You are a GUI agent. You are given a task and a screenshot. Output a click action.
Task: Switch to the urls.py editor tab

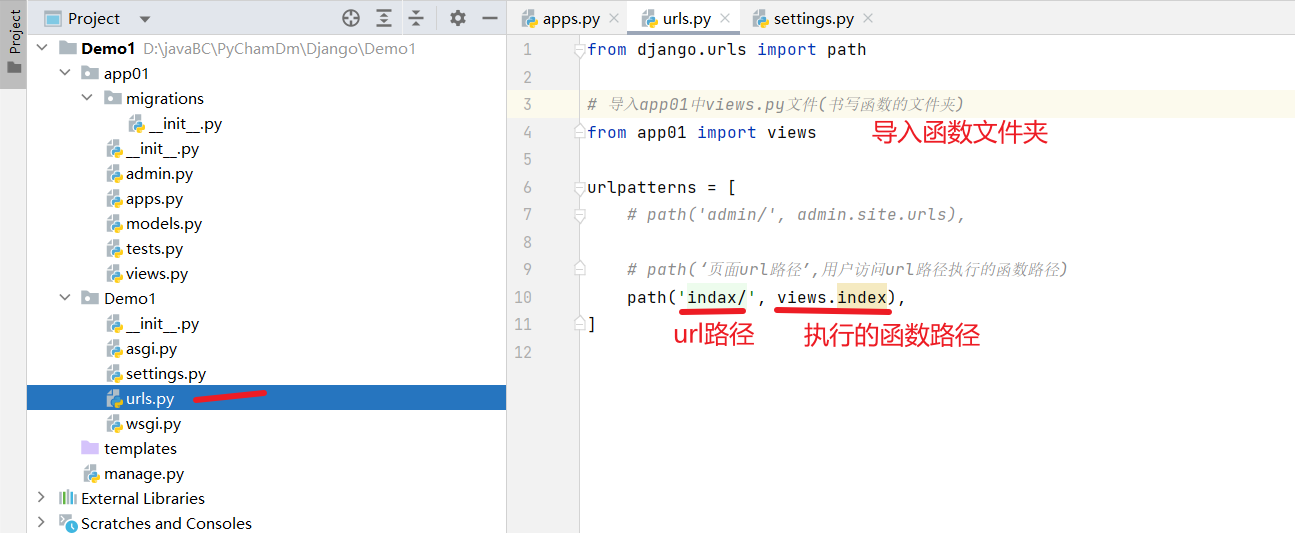(x=687, y=18)
